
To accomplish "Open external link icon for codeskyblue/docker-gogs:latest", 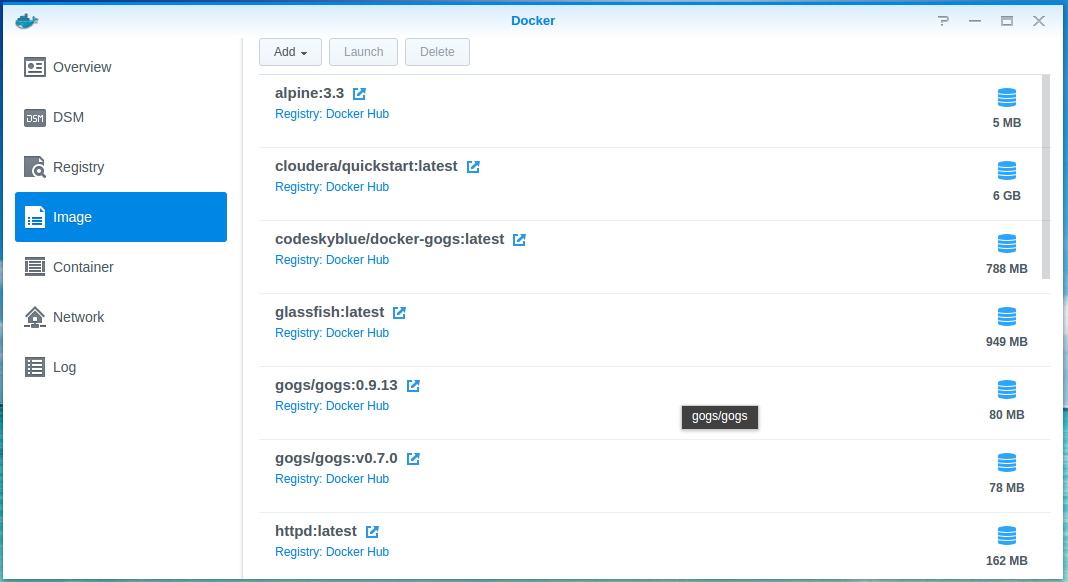I will (x=519, y=239).
